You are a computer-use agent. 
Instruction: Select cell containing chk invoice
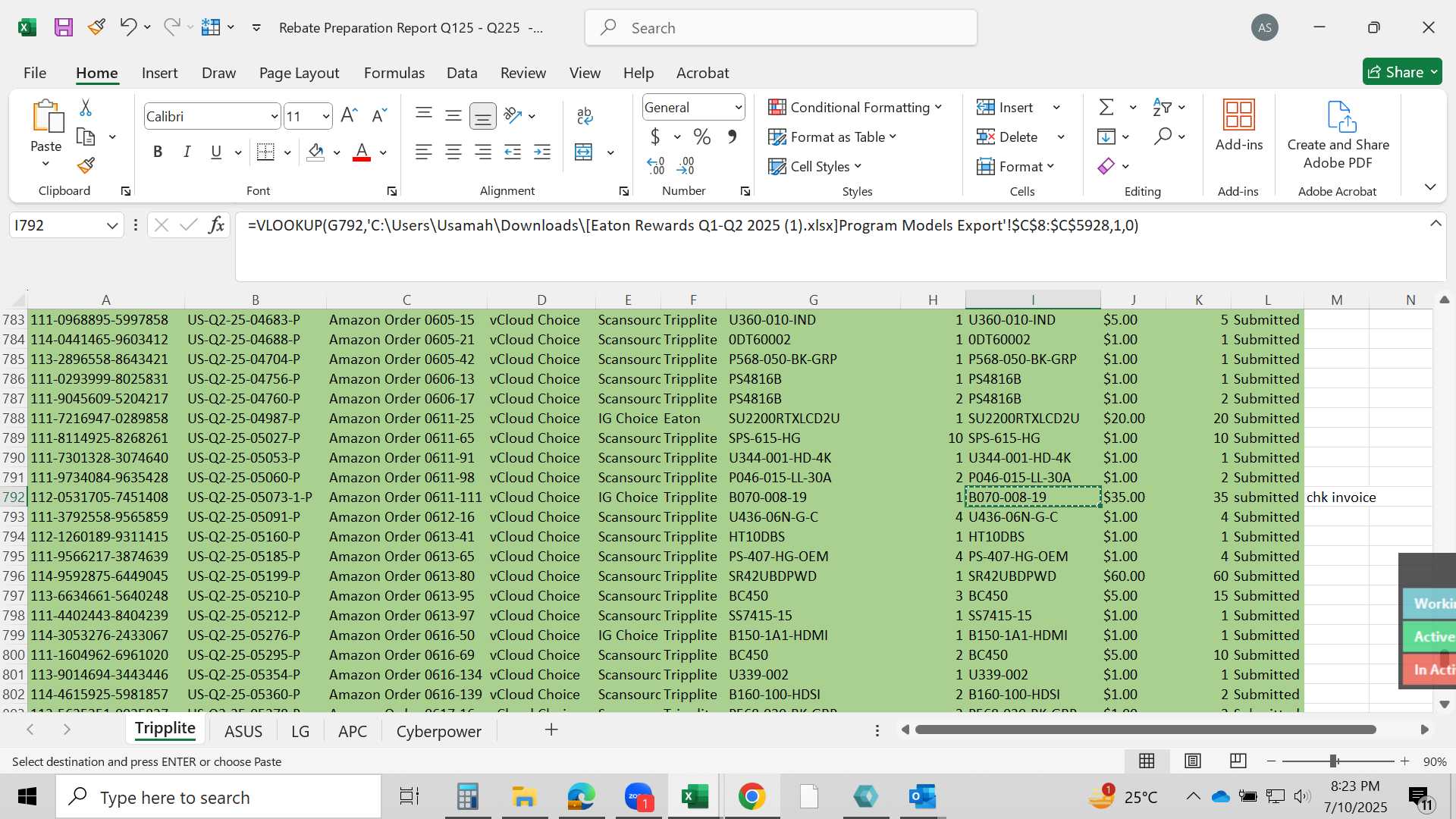[x=1336, y=497]
